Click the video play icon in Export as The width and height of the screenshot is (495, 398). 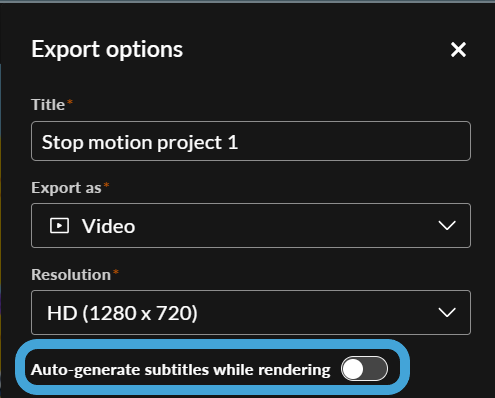tap(59, 226)
